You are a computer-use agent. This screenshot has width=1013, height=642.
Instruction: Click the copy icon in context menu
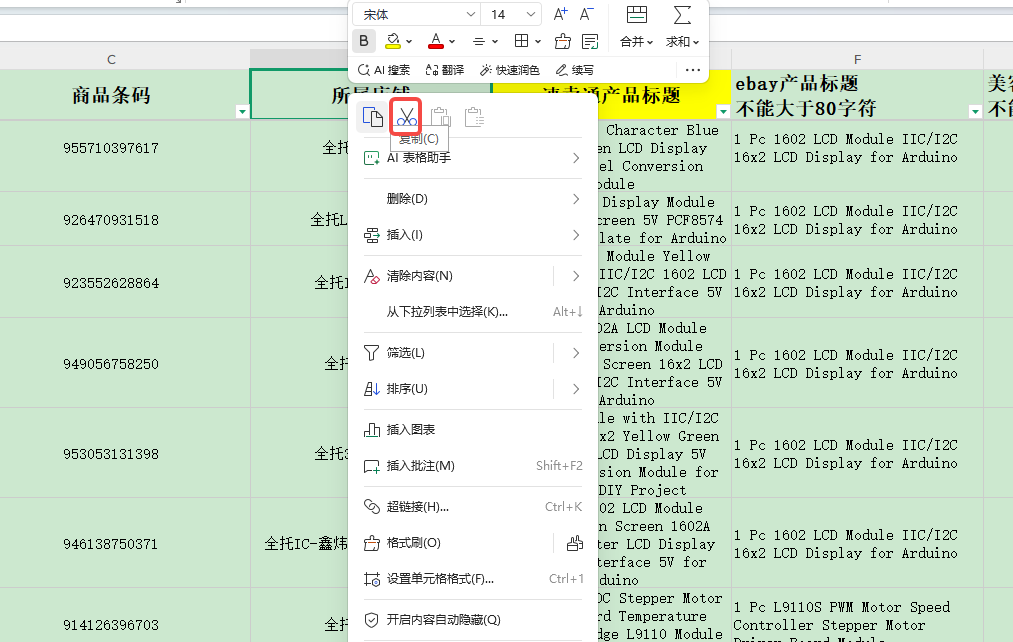point(373,117)
